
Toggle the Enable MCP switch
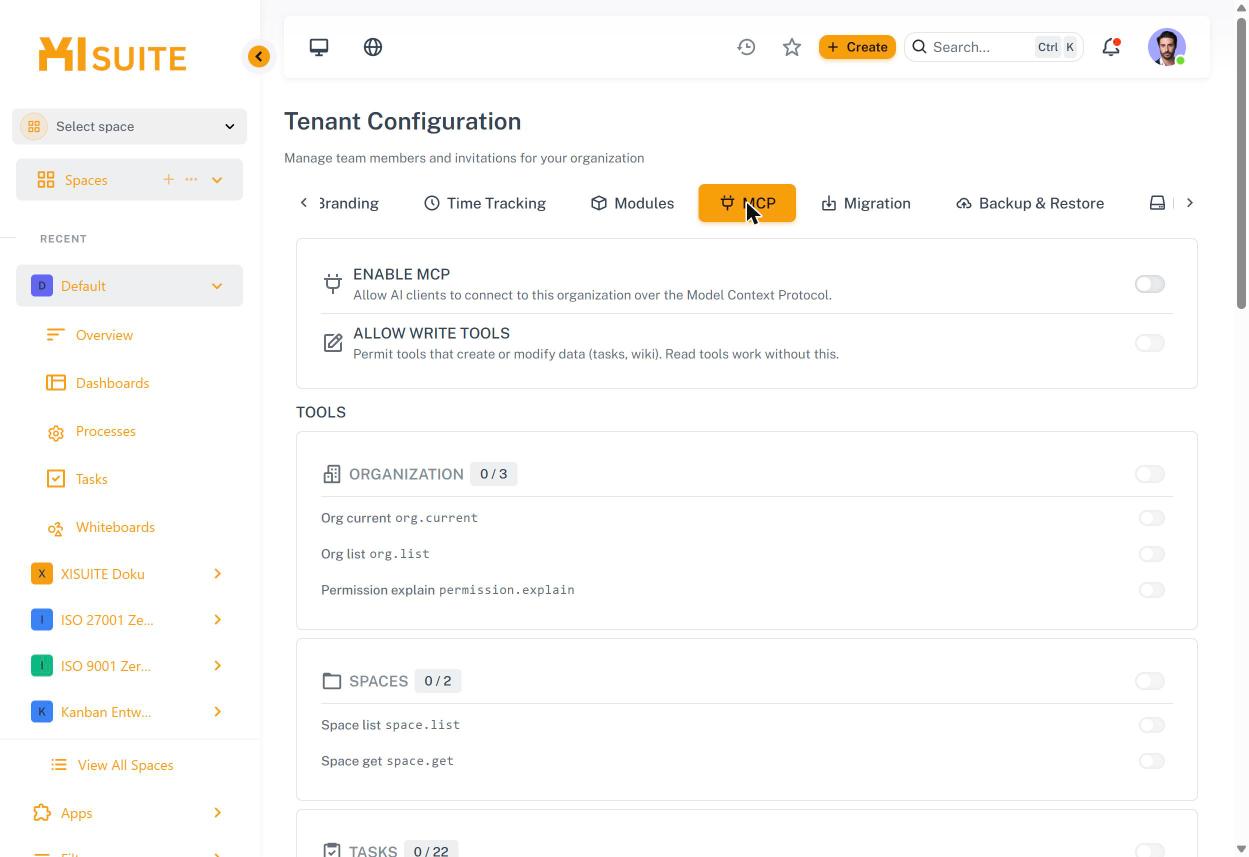tap(1150, 284)
